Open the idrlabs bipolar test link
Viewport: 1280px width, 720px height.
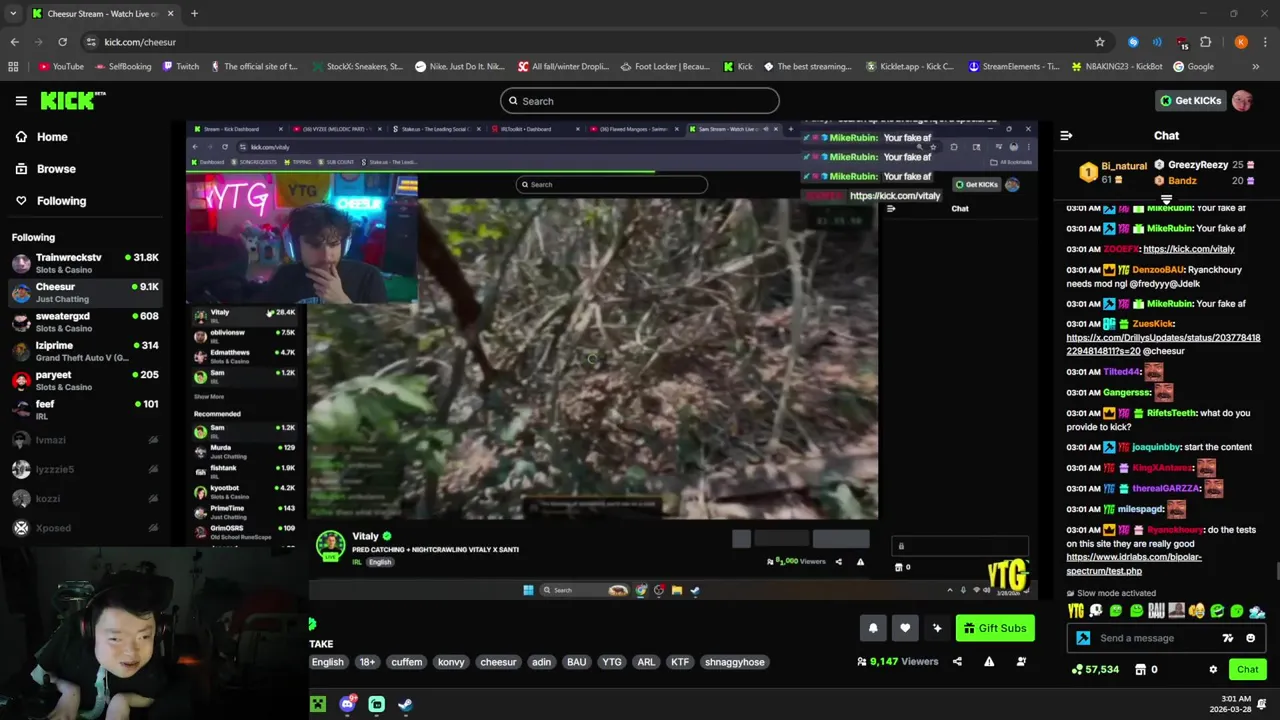[x=1133, y=564]
